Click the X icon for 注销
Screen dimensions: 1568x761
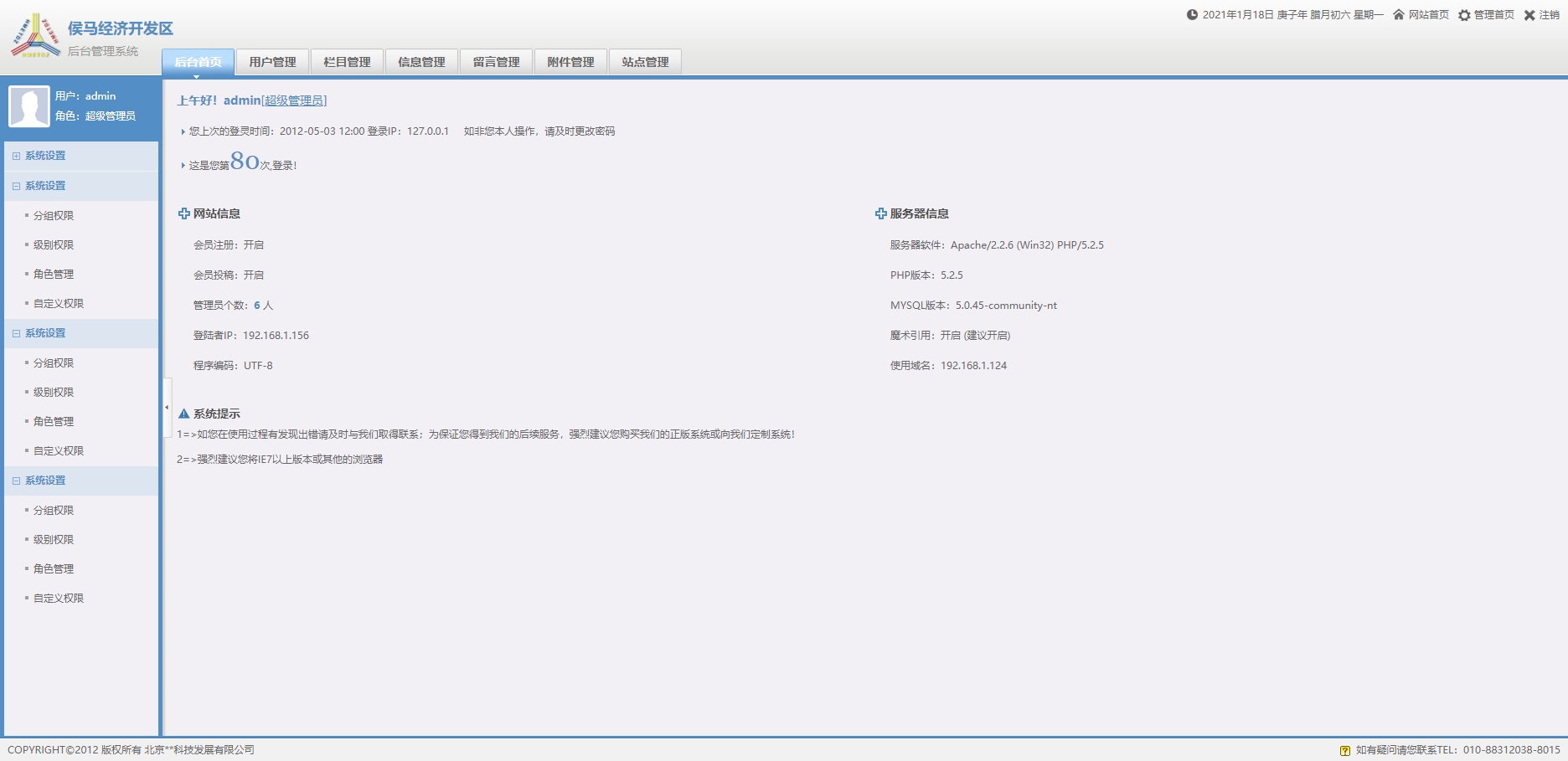coord(1529,15)
